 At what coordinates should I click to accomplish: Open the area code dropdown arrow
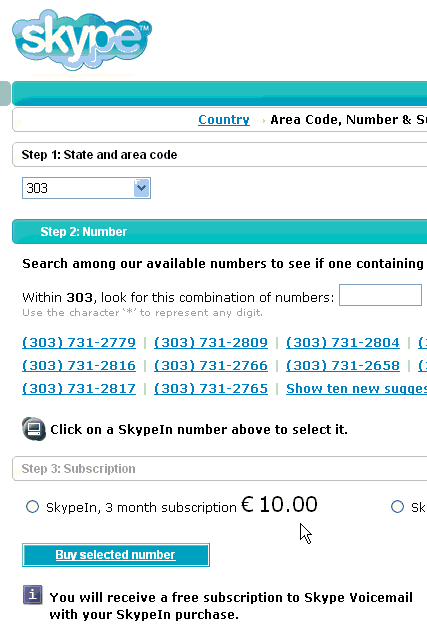(x=142, y=188)
